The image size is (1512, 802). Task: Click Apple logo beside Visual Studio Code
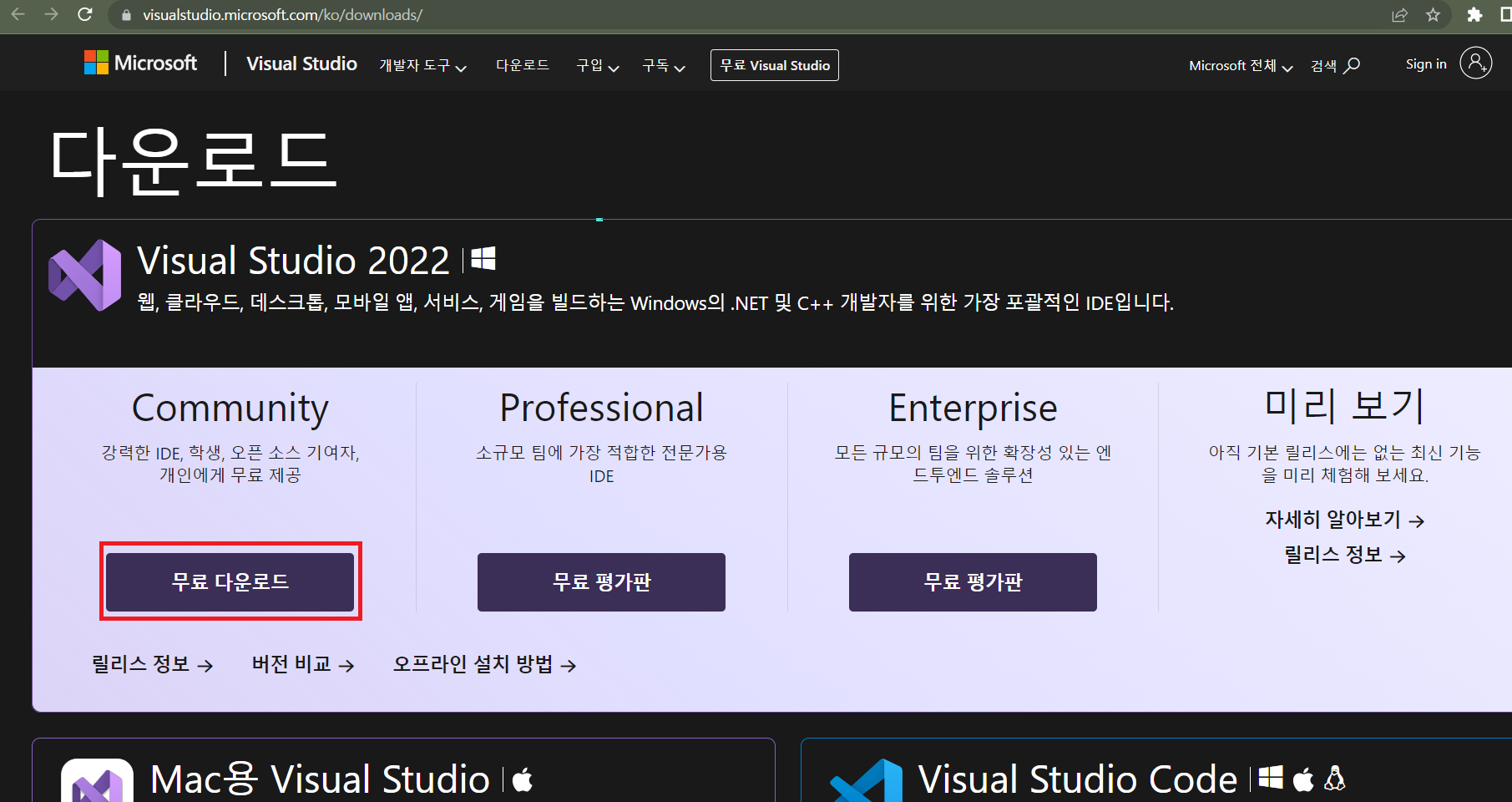click(x=1303, y=779)
